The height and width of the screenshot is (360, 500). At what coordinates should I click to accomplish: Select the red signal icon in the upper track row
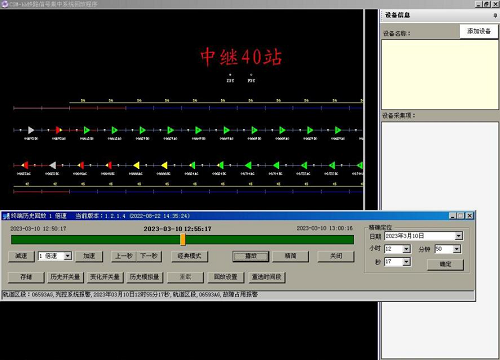pos(59,130)
